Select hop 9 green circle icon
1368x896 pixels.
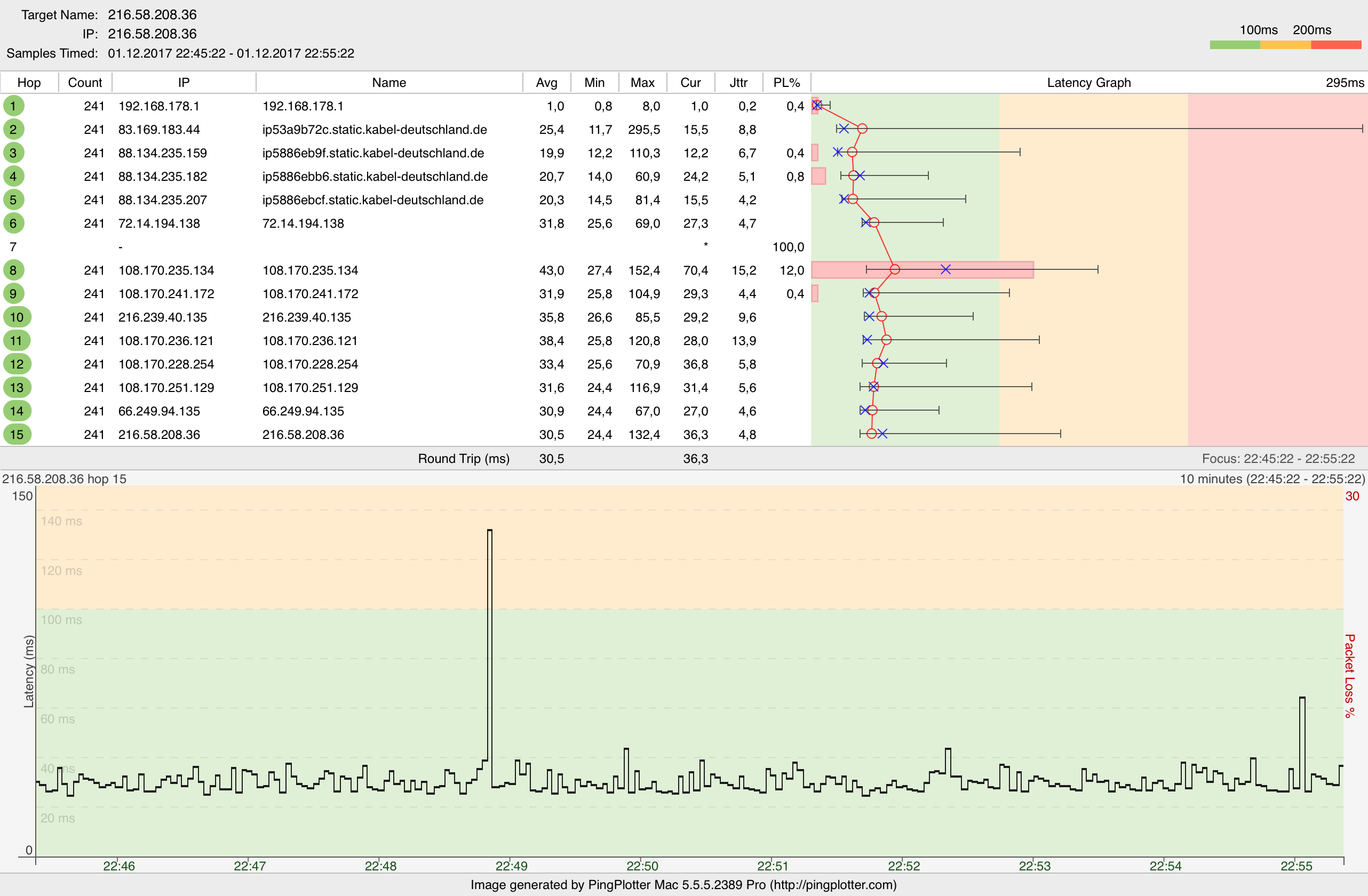click(13, 294)
